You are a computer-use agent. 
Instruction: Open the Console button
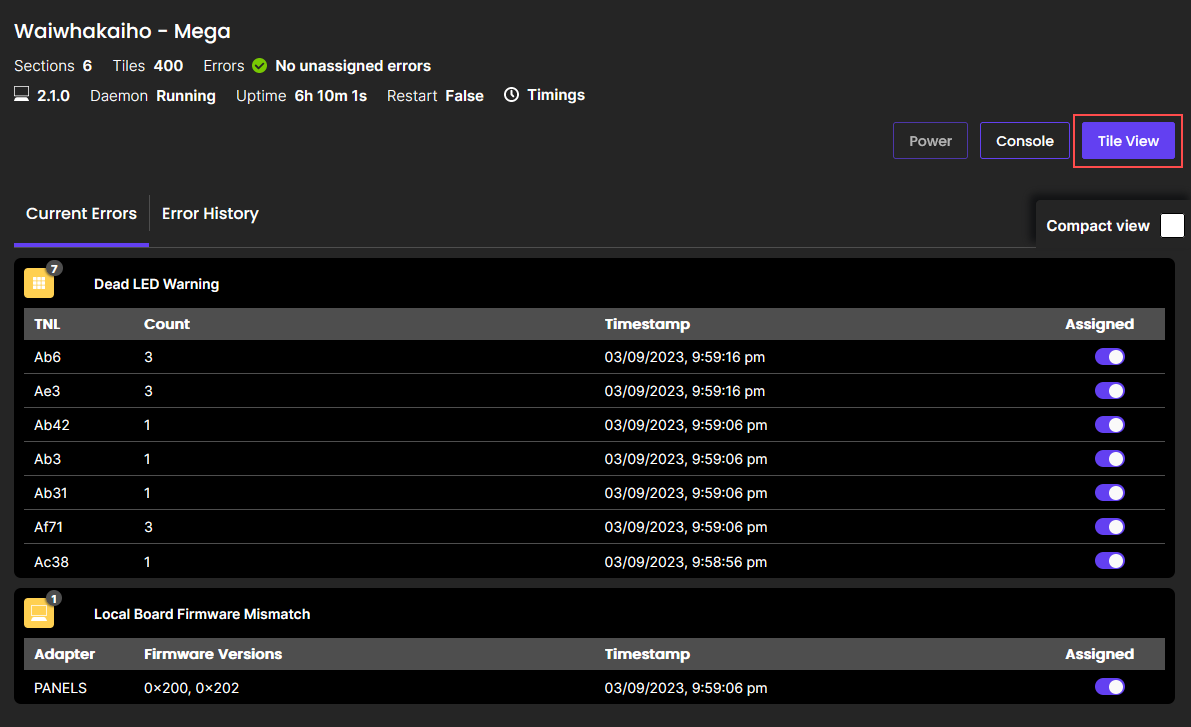click(x=1025, y=141)
